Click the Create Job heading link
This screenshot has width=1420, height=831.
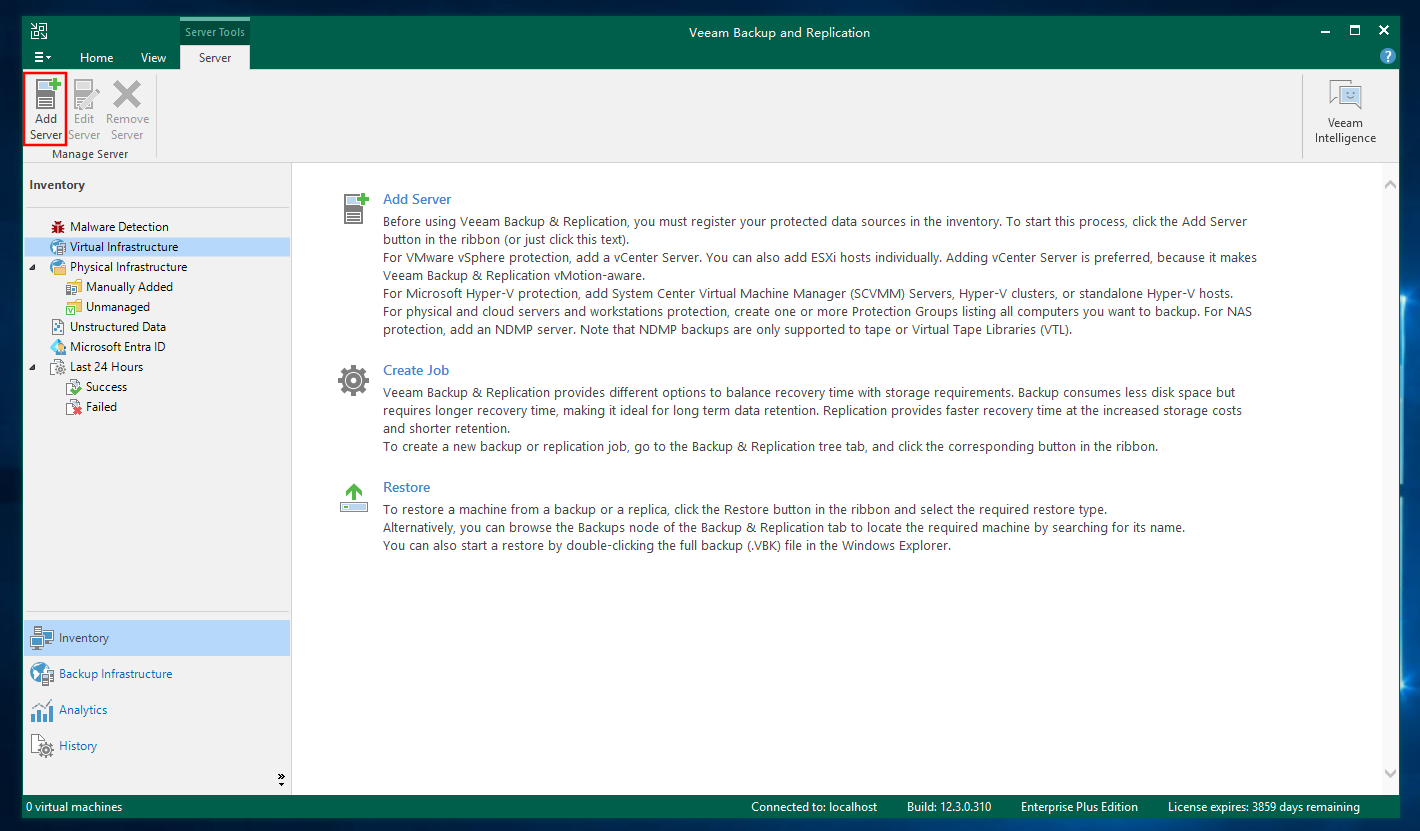(416, 370)
